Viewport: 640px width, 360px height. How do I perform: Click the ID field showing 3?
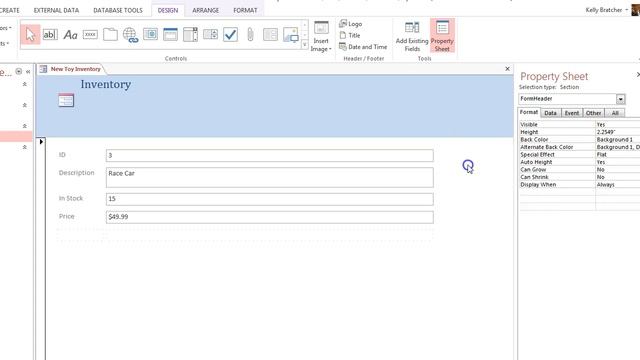(269, 156)
